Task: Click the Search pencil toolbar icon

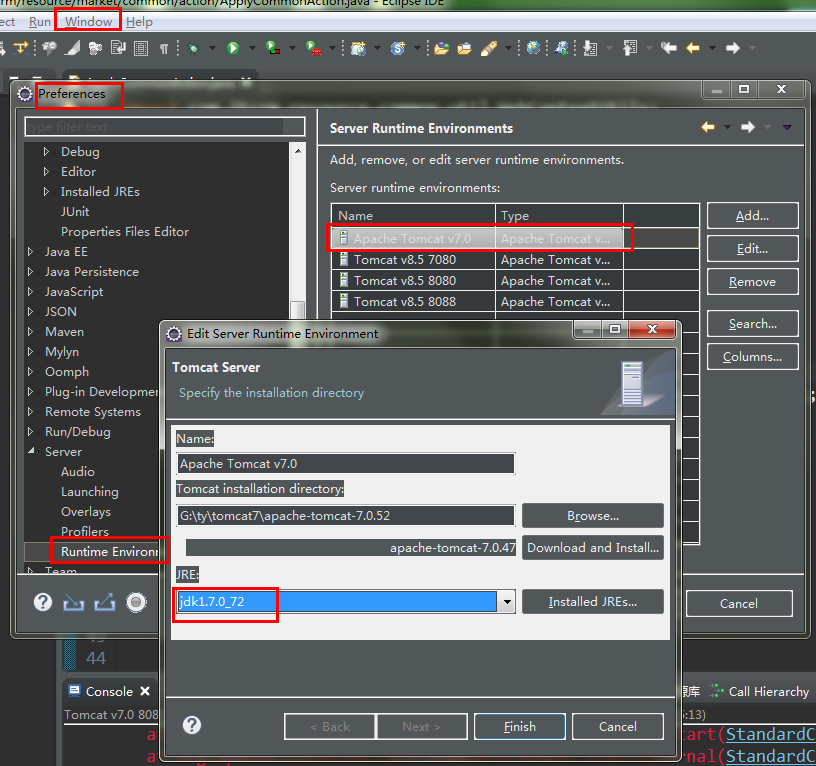Action: [x=488, y=49]
